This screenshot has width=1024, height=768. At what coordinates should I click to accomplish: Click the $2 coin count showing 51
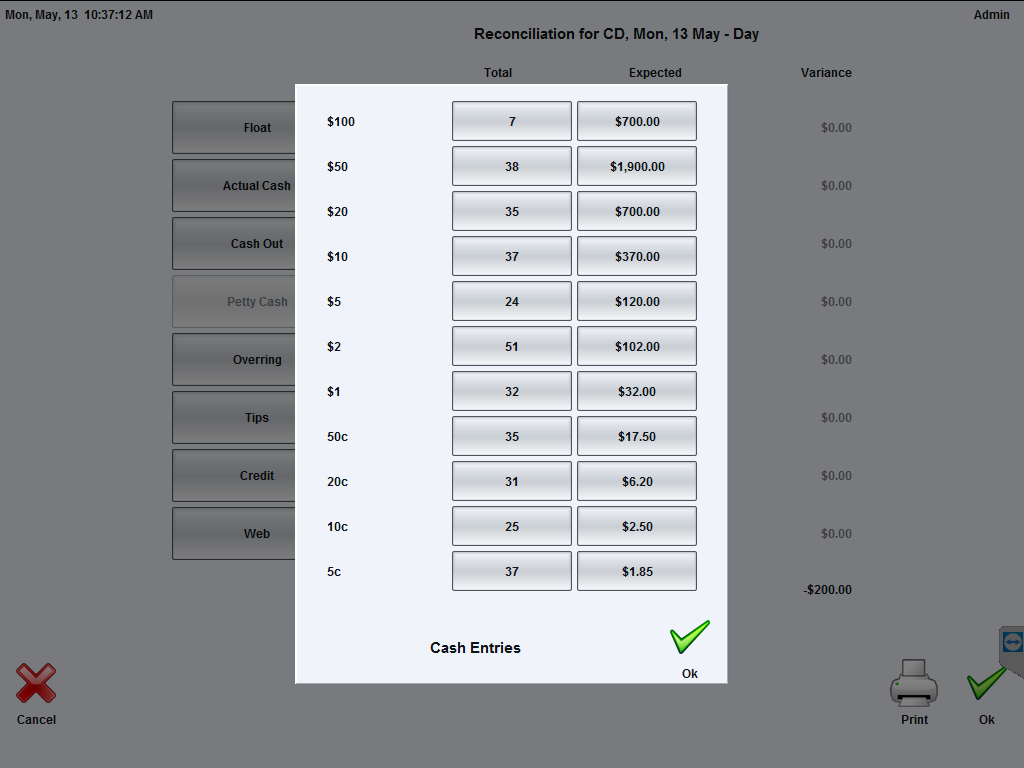(x=511, y=346)
